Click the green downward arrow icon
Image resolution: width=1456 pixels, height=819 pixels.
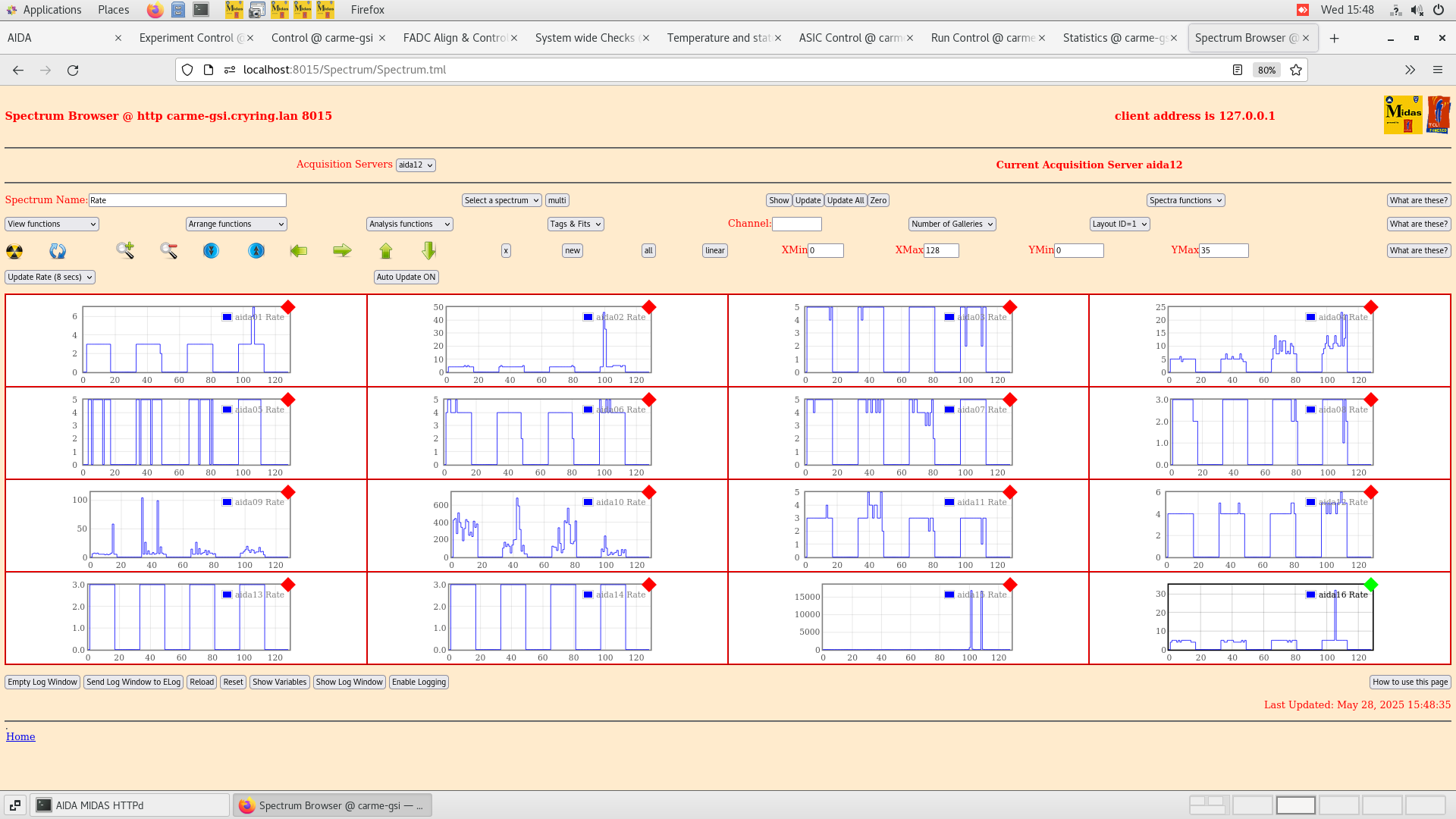coord(428,250)
